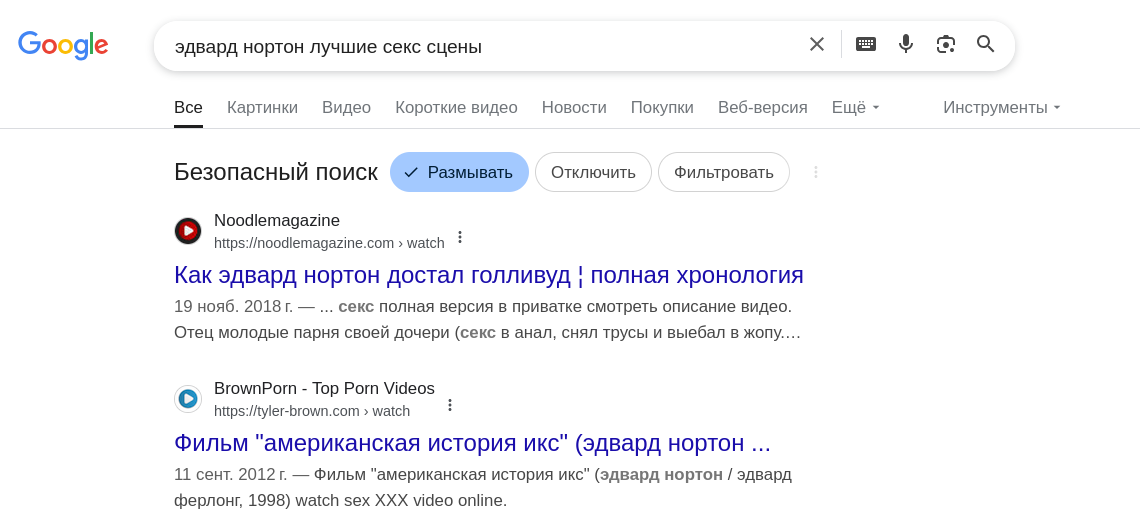Image resolution: width=1140 pixels, height=532 pixels.
Task: Expand the Инструменты dropdown
Action: 1002,108
